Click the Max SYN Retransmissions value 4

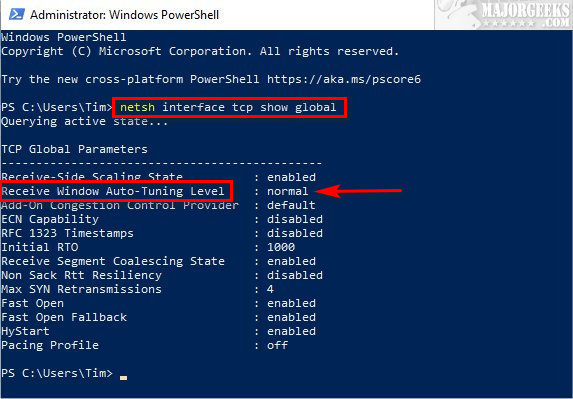click(x=270, y=289)
